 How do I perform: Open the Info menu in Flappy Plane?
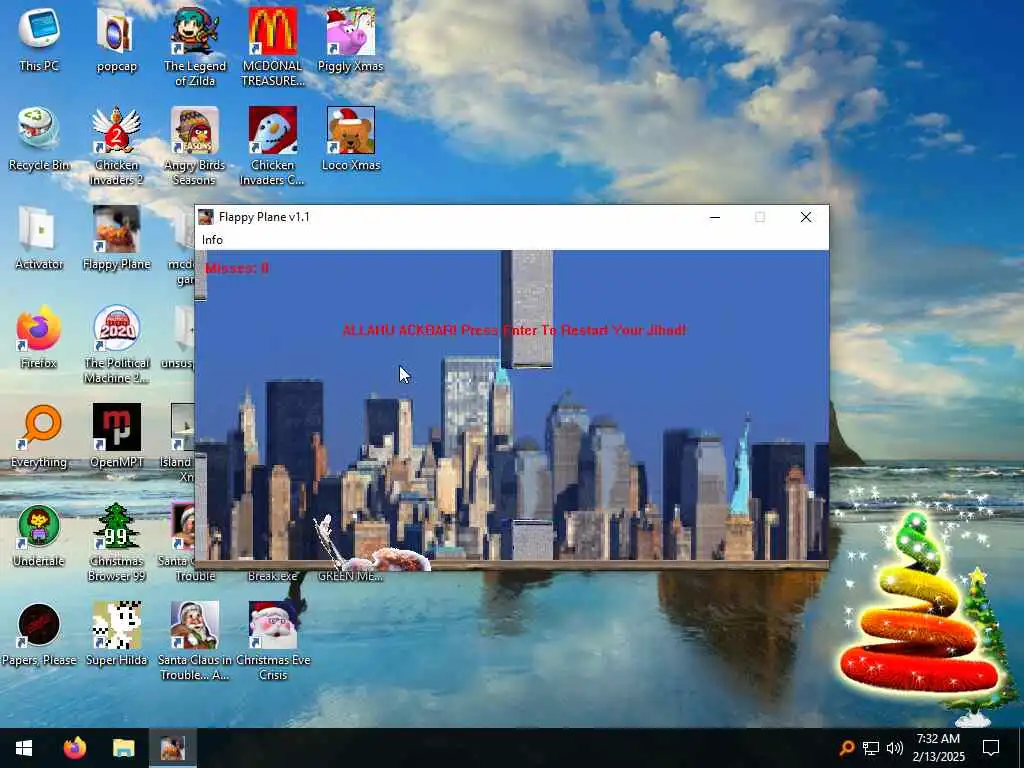coord(212,240)
